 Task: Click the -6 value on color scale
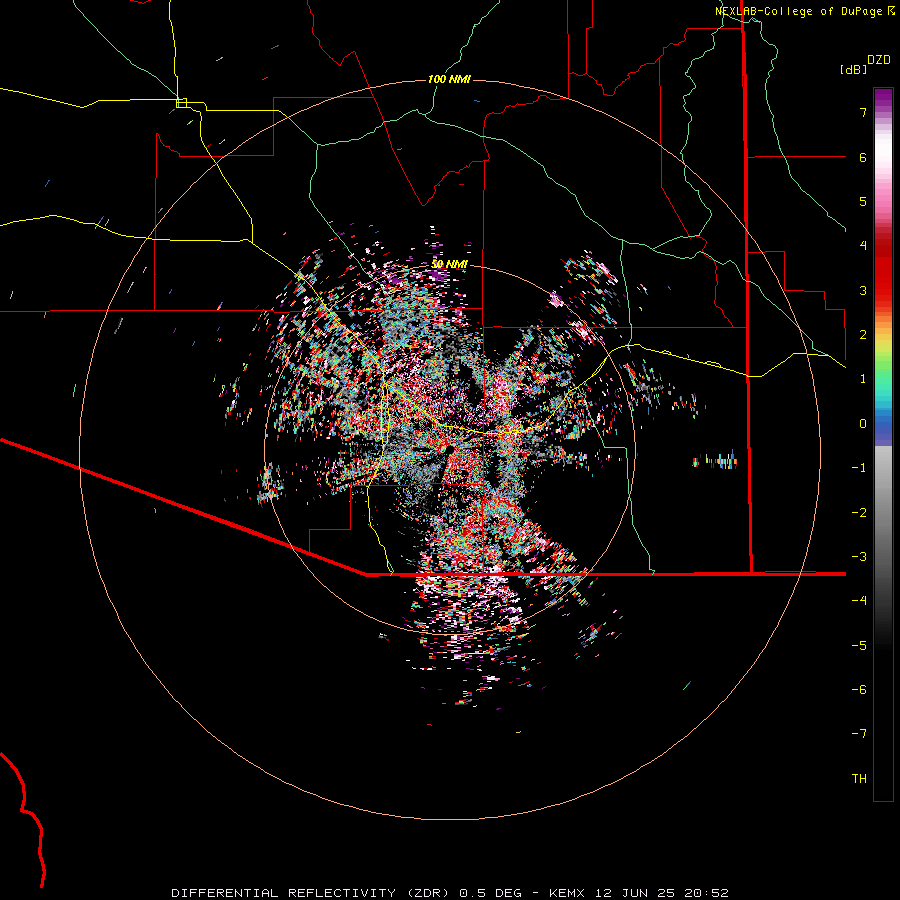[859, 689]
